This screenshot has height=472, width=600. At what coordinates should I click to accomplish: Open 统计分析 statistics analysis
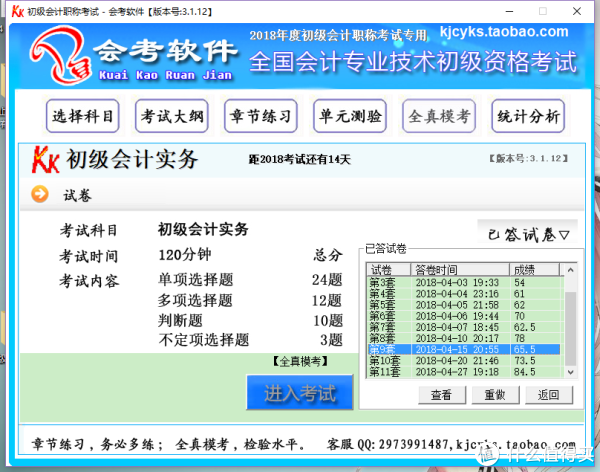pos(528,116)
